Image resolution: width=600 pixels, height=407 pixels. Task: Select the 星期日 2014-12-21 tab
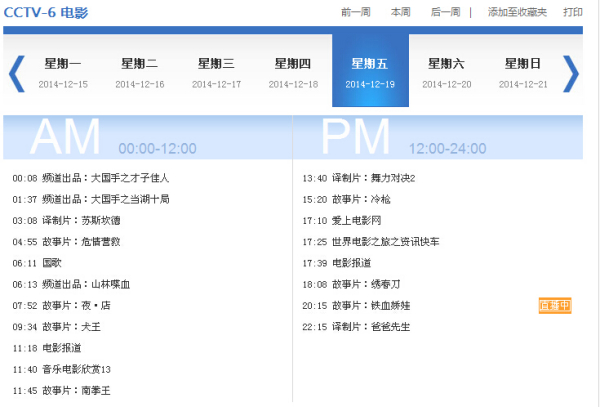523,73
